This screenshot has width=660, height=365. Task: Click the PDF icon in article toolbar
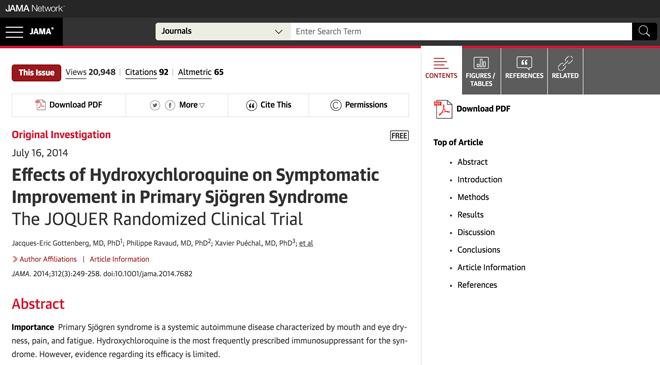(x=40, y=105)
